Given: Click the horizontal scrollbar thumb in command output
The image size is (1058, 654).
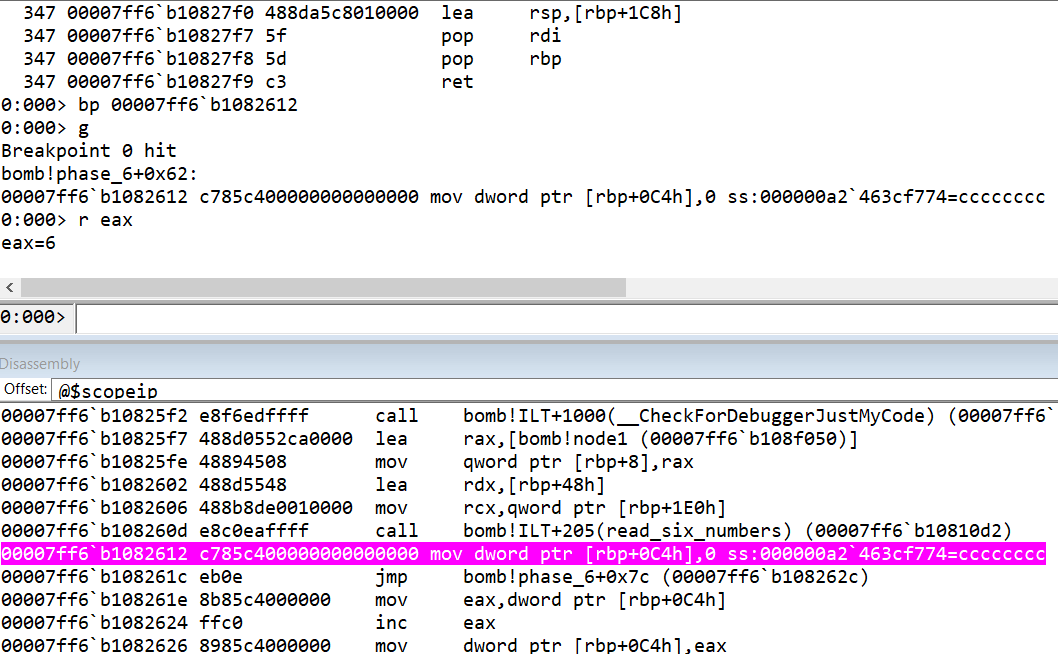Looking at the screenshot, I should coord(322,287).
